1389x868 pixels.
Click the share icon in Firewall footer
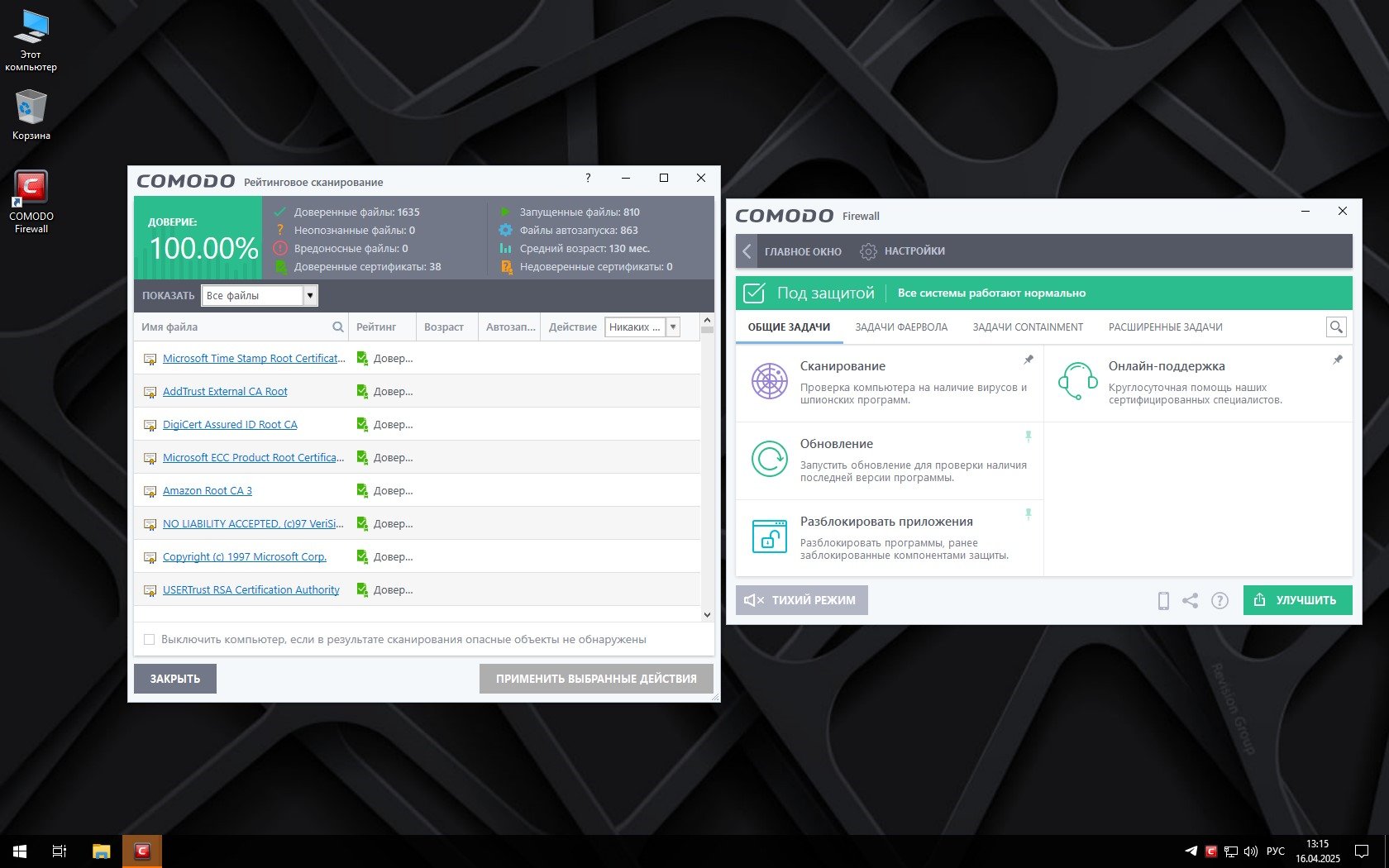[x=1190, y=601]
